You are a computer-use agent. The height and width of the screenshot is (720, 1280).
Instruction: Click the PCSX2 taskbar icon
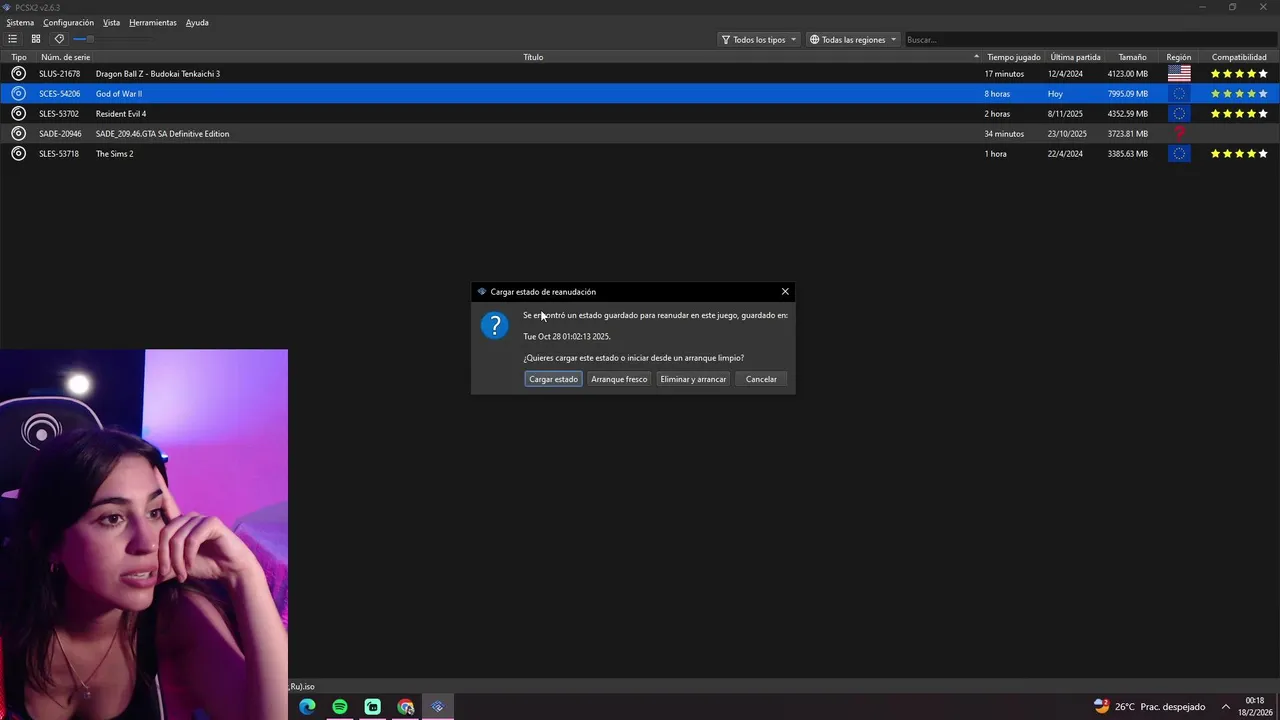437,707
